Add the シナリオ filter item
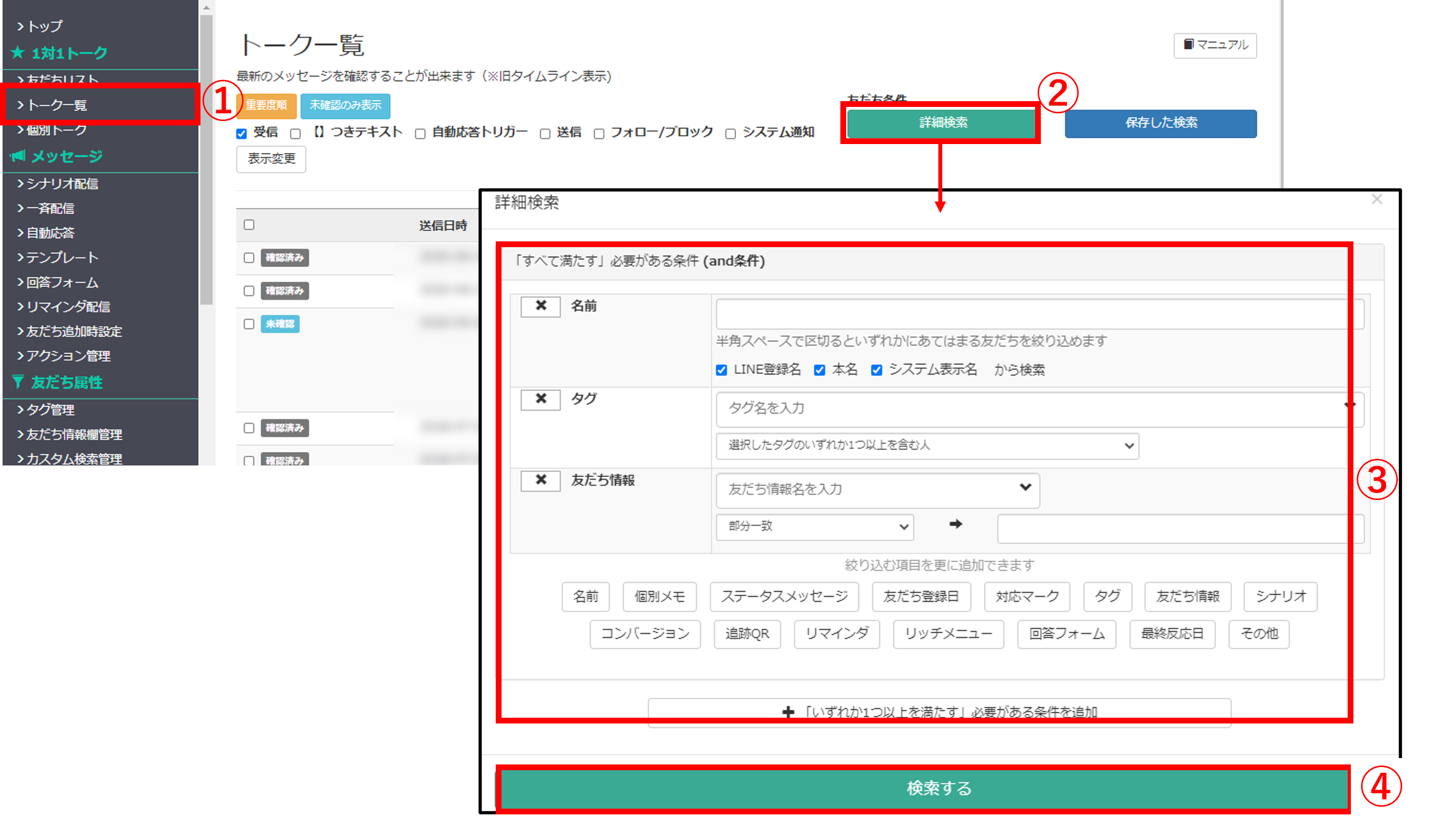 (1280, 597)
